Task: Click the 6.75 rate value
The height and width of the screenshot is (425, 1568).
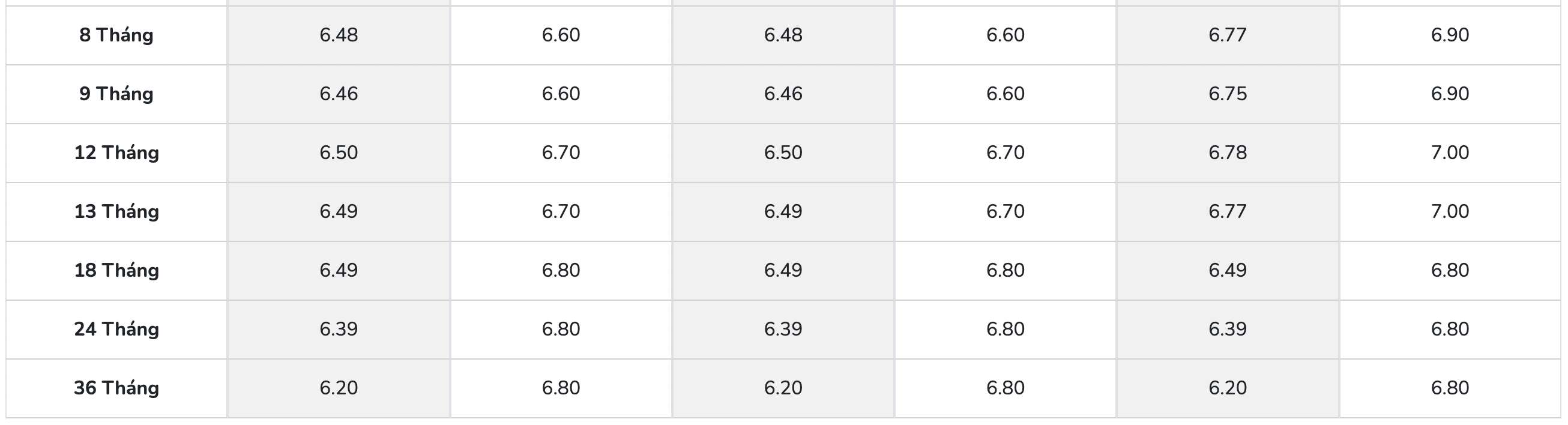Action: [x=1227, y=94]
